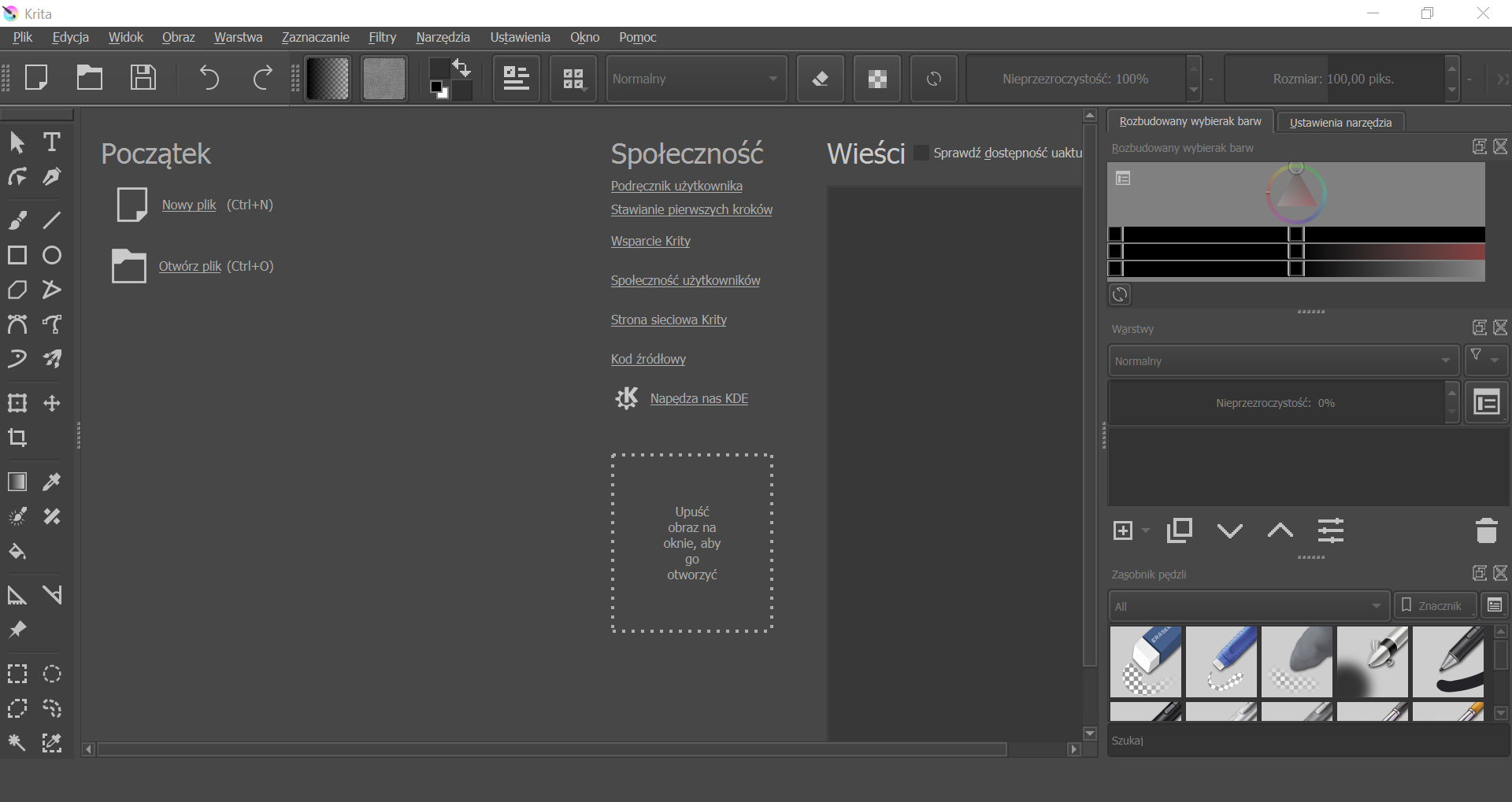Select the Freehand Brush tool
Image resolution: width=1512 pixels, height=802 pixels.
tap(17, 220)
